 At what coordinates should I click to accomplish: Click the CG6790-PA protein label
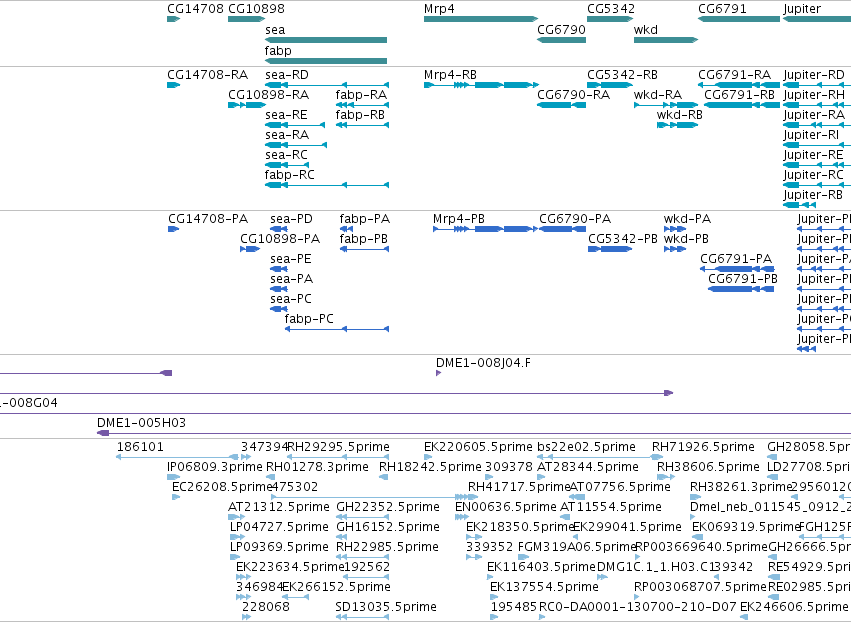(x=575, y=219)
